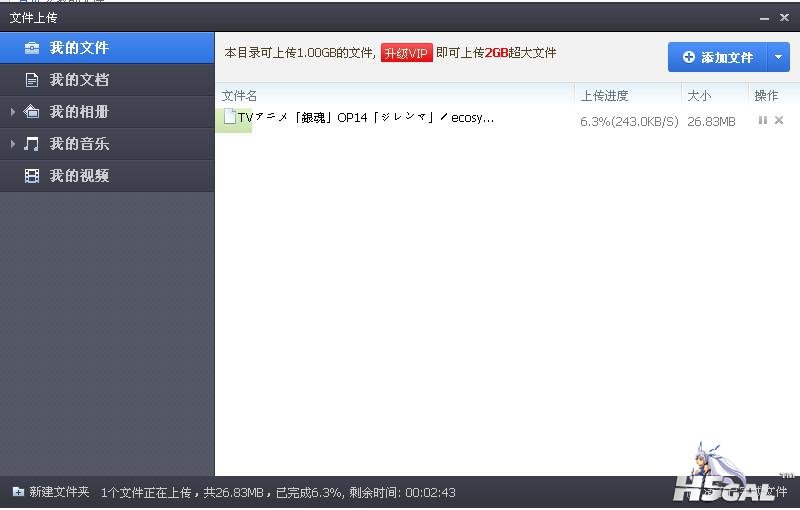Click the red 升级VIP button
800x510 pixels.
pyautogui.click(x=407, y=53)
